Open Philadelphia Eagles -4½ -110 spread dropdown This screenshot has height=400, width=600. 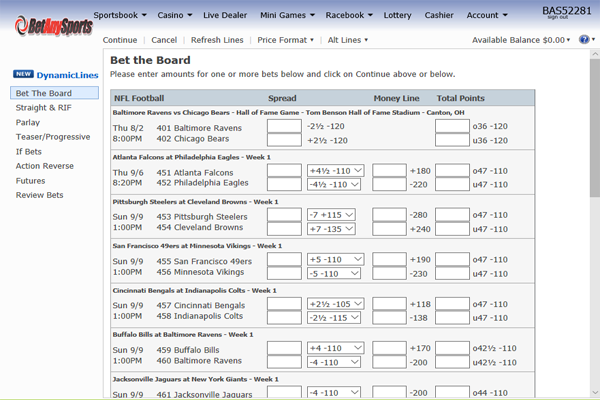coord(334,184)
